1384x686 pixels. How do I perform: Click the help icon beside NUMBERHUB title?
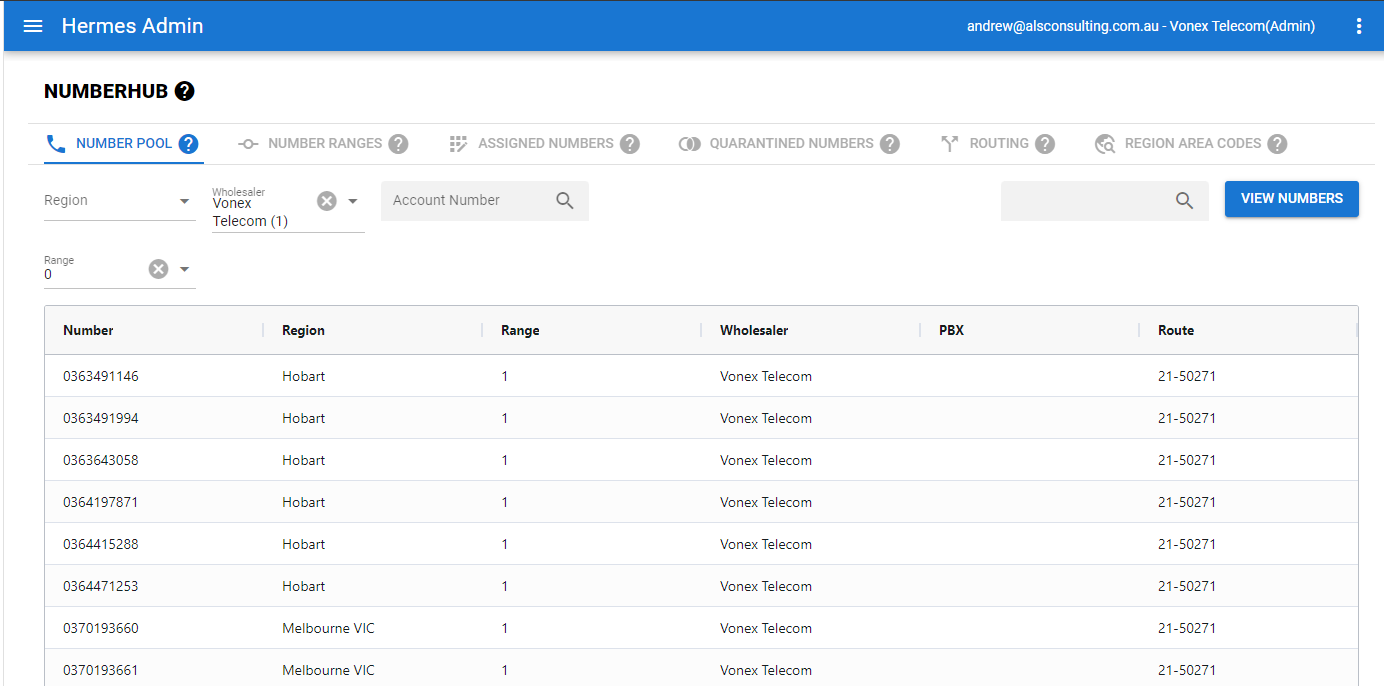184,92
